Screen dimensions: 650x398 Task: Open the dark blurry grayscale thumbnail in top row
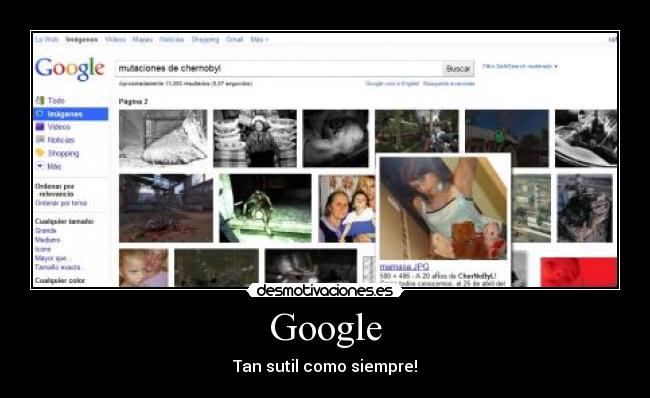335,138
